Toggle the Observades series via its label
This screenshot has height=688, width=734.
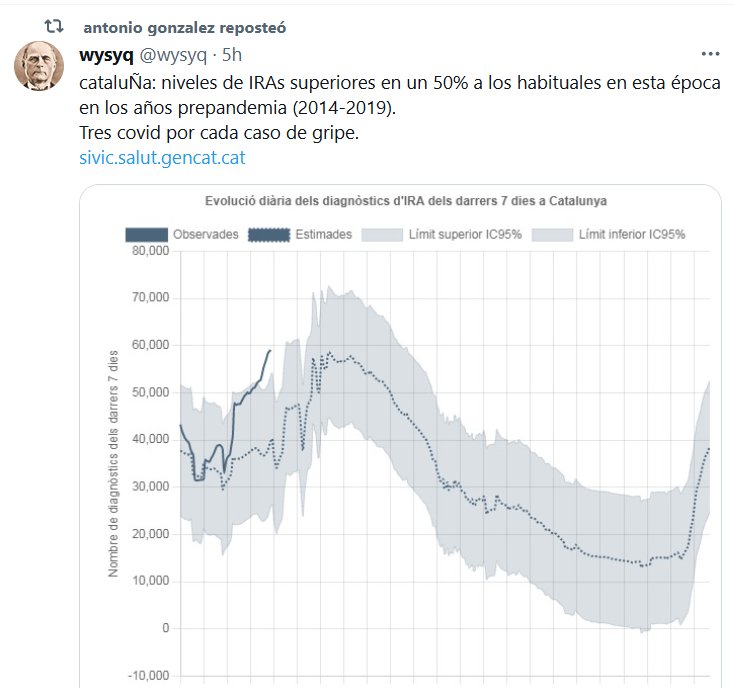point(205,234)
